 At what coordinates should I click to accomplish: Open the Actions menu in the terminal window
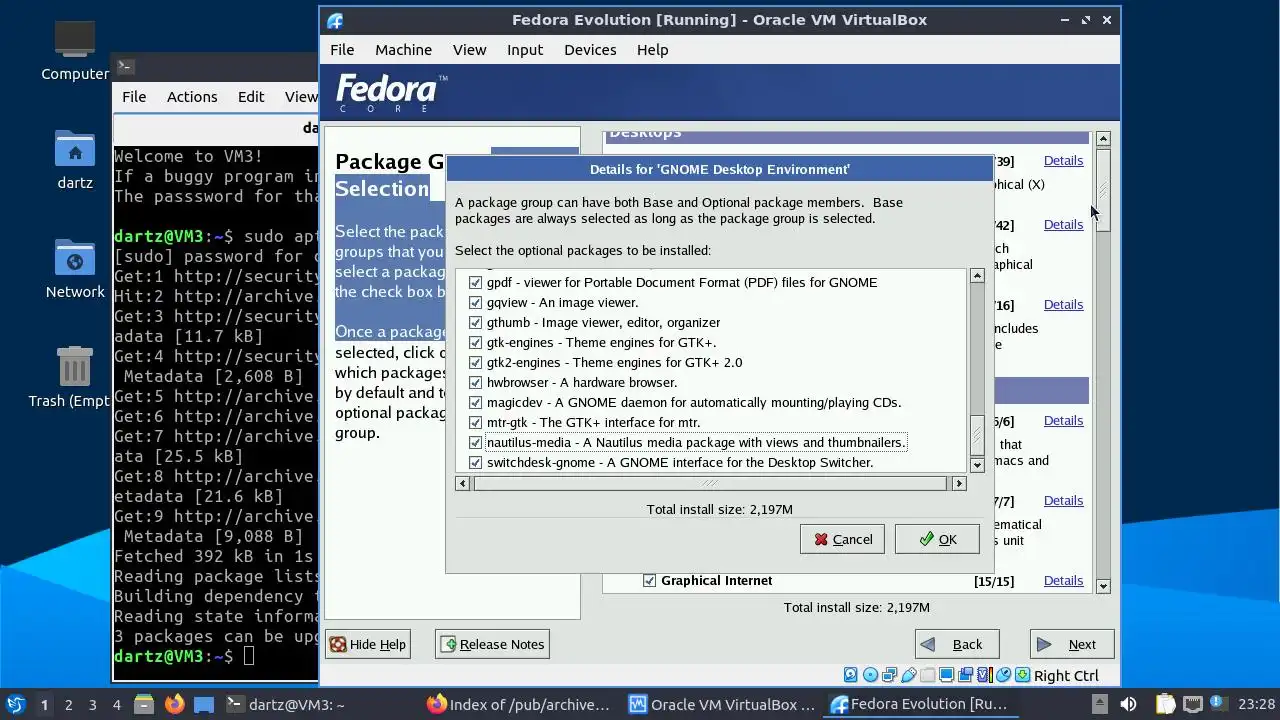[192, 96]
